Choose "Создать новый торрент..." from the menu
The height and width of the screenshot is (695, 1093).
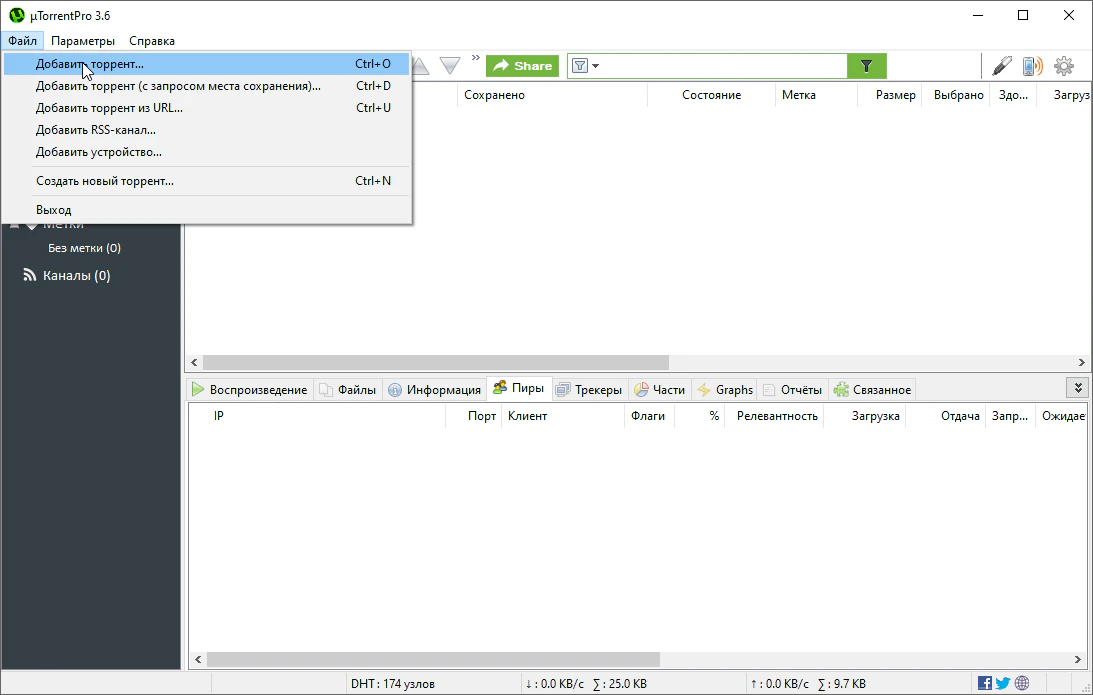105,181
